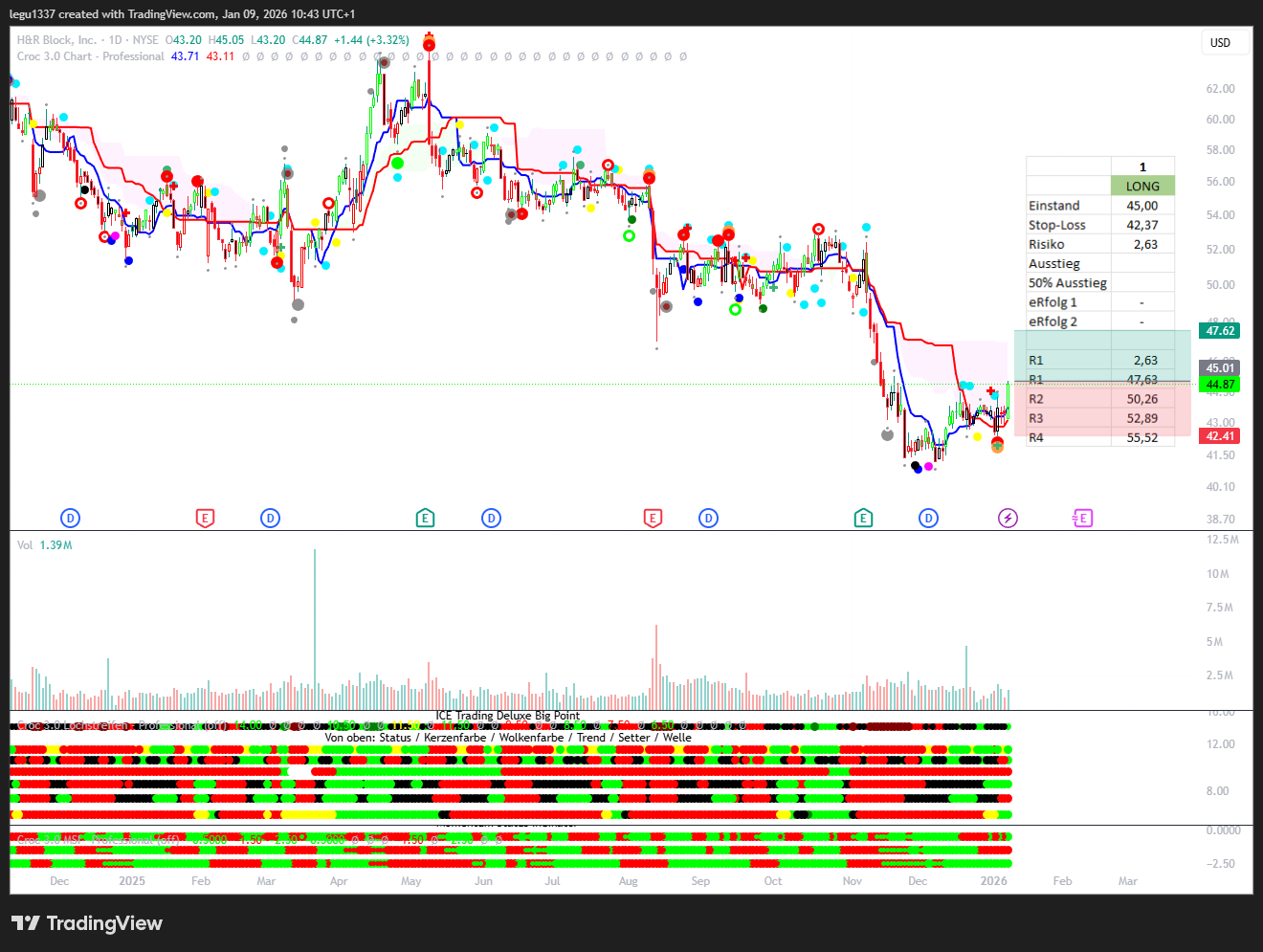Click the H&R Block, Inc. symbol title
Viewport: 1263px width, 952px height.
tap(56, 40)
